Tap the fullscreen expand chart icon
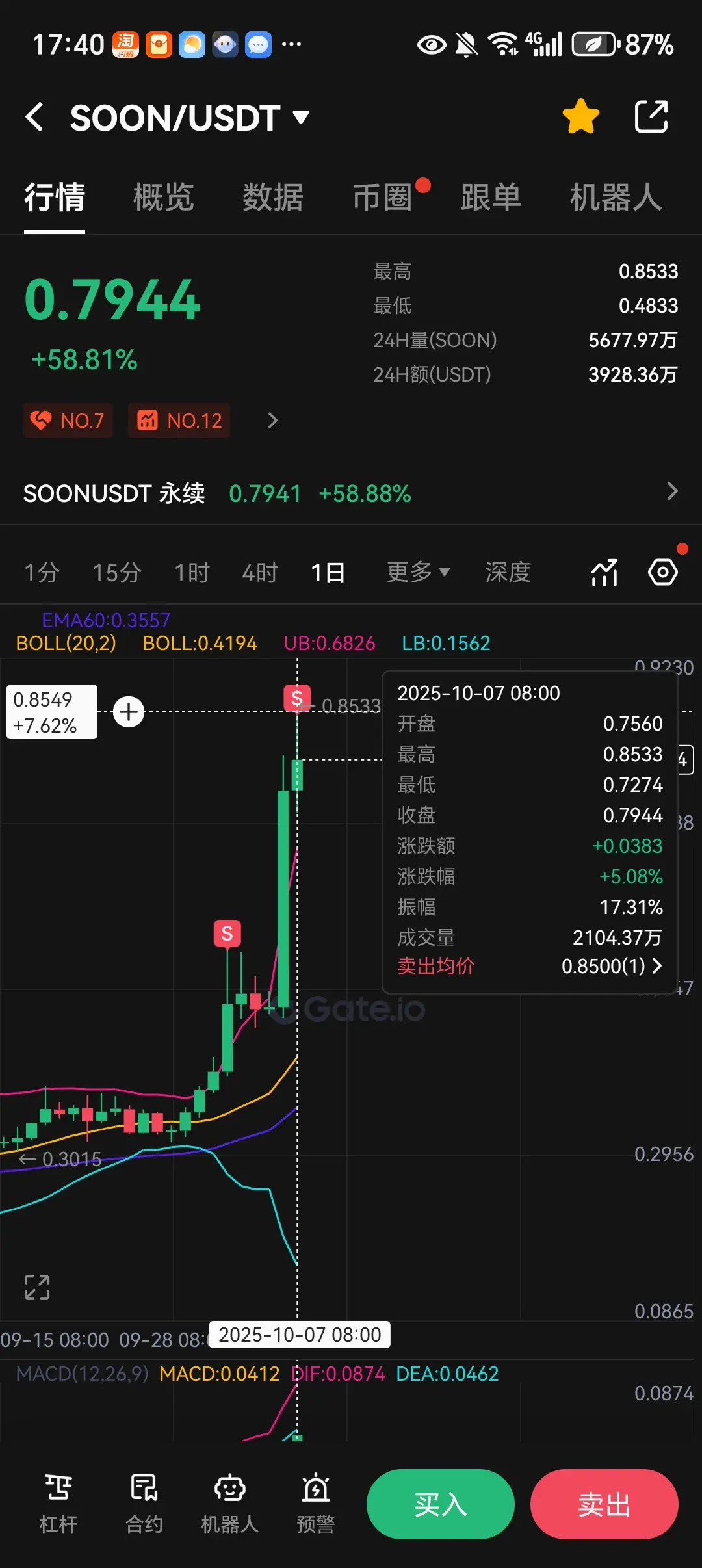Screen dimensions: 702x1568 [x=37, y=1287]
